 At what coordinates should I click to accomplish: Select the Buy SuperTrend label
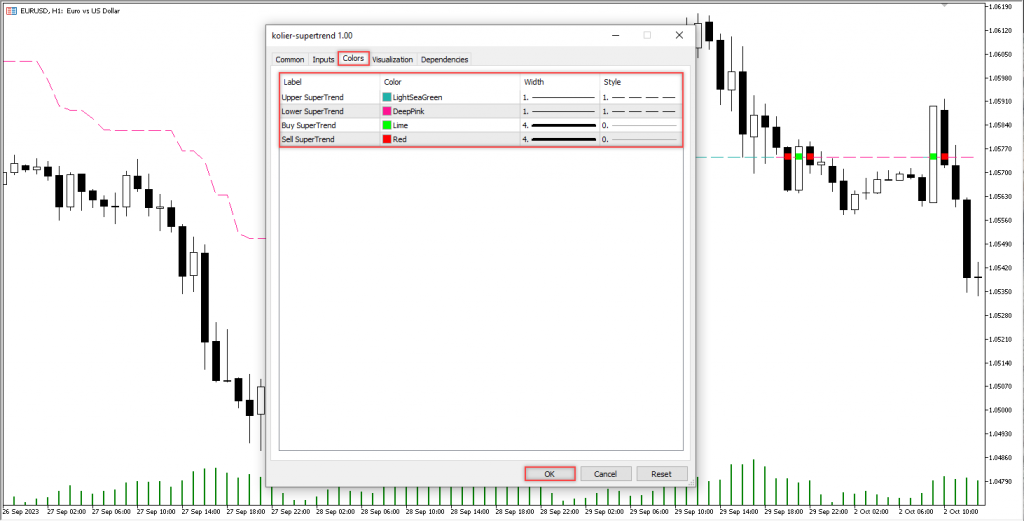(308, 125)
